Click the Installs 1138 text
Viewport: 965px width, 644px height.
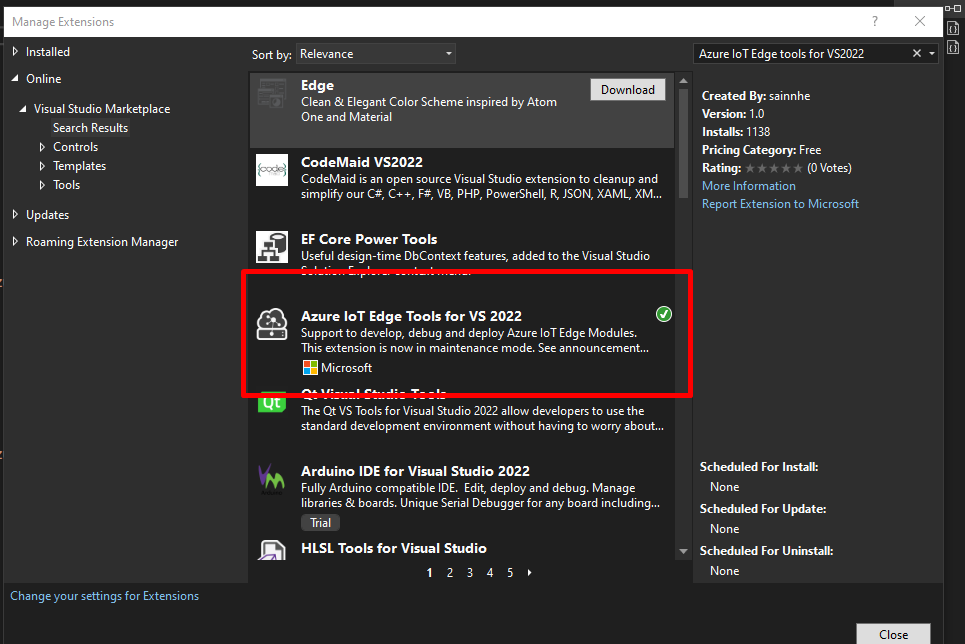point(736,132)
